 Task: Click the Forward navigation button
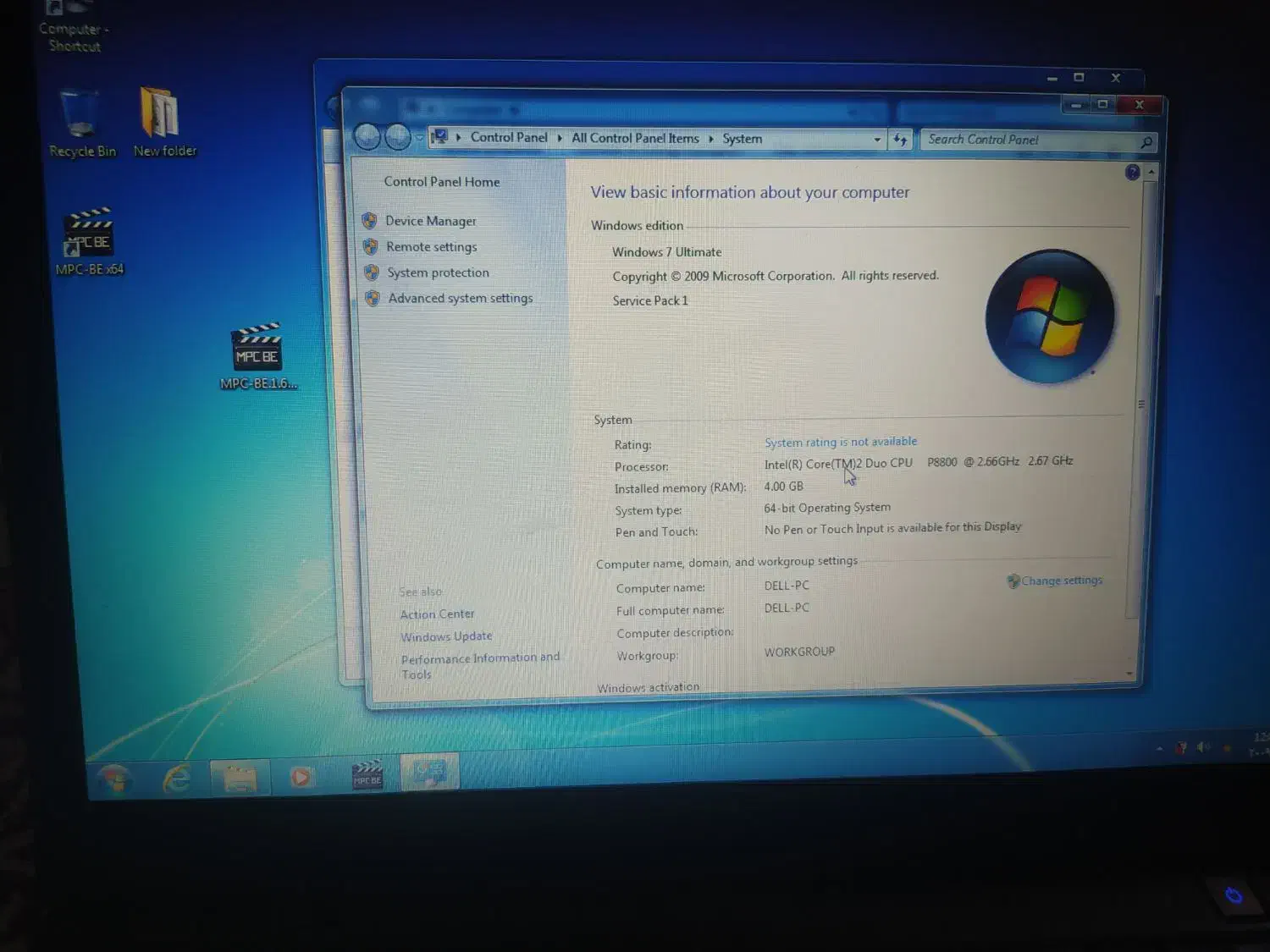coord(398,136)
